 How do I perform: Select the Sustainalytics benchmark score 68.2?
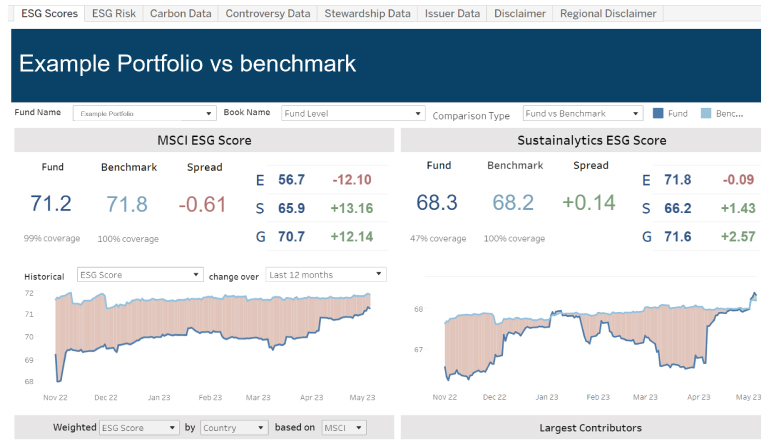coord(513,202)
